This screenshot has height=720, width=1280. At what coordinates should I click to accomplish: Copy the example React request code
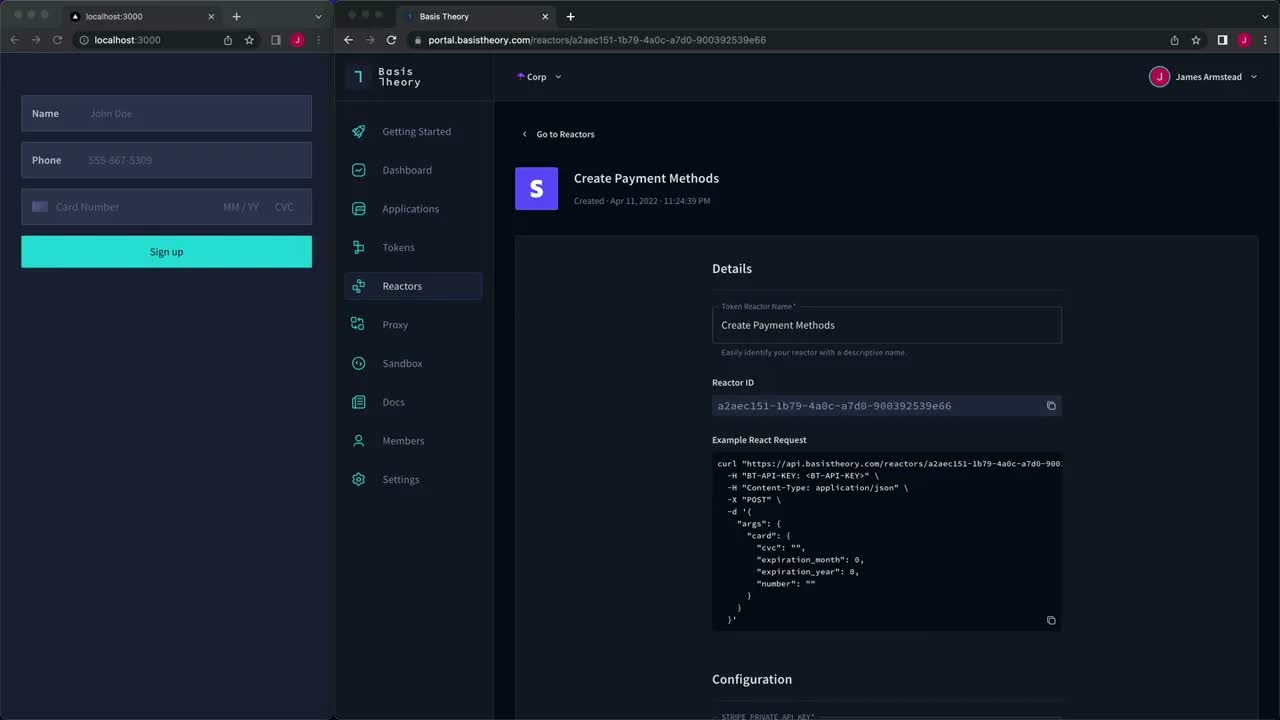[1051, 620]
